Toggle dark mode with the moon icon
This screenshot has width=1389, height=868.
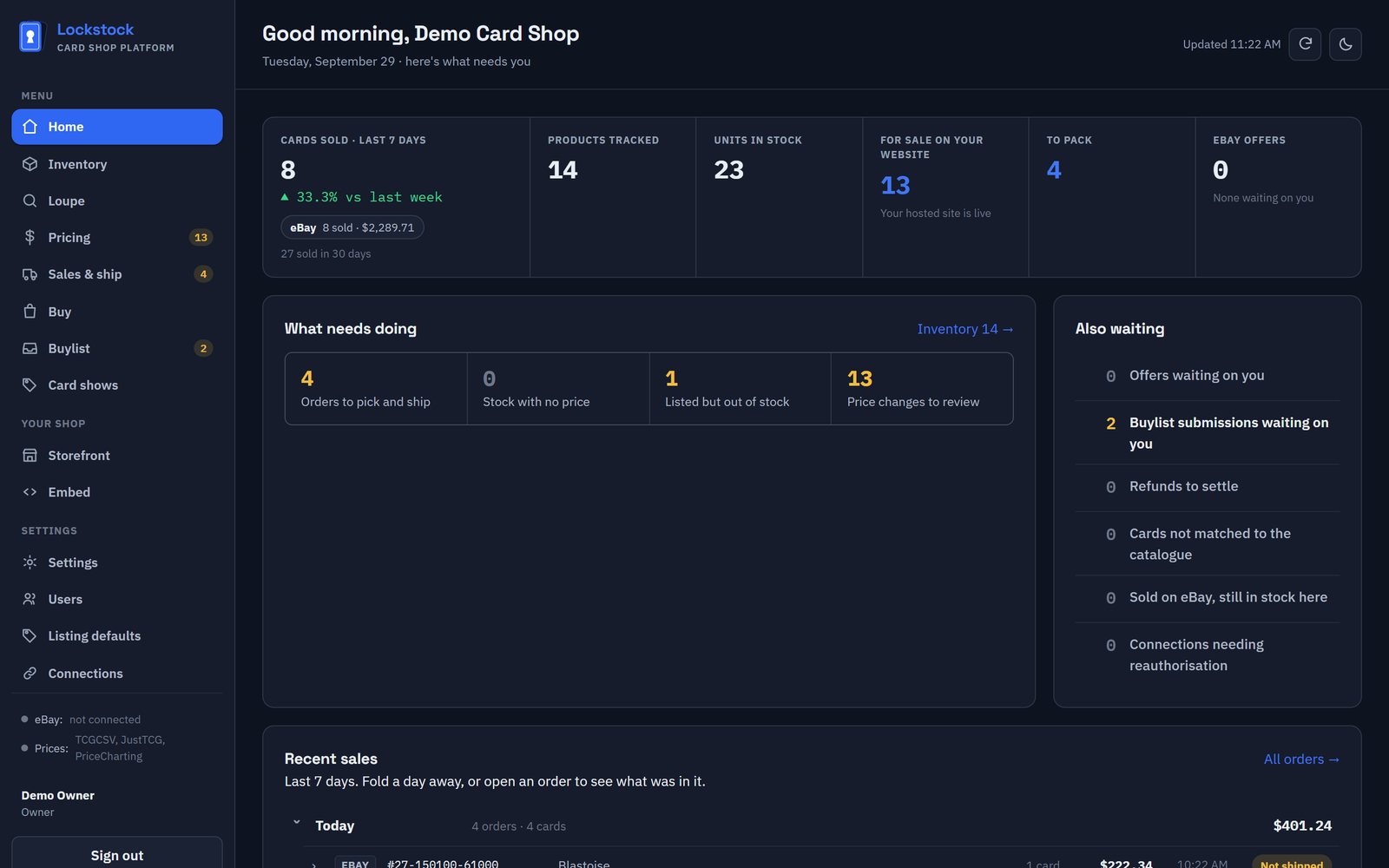[1345, 44]
